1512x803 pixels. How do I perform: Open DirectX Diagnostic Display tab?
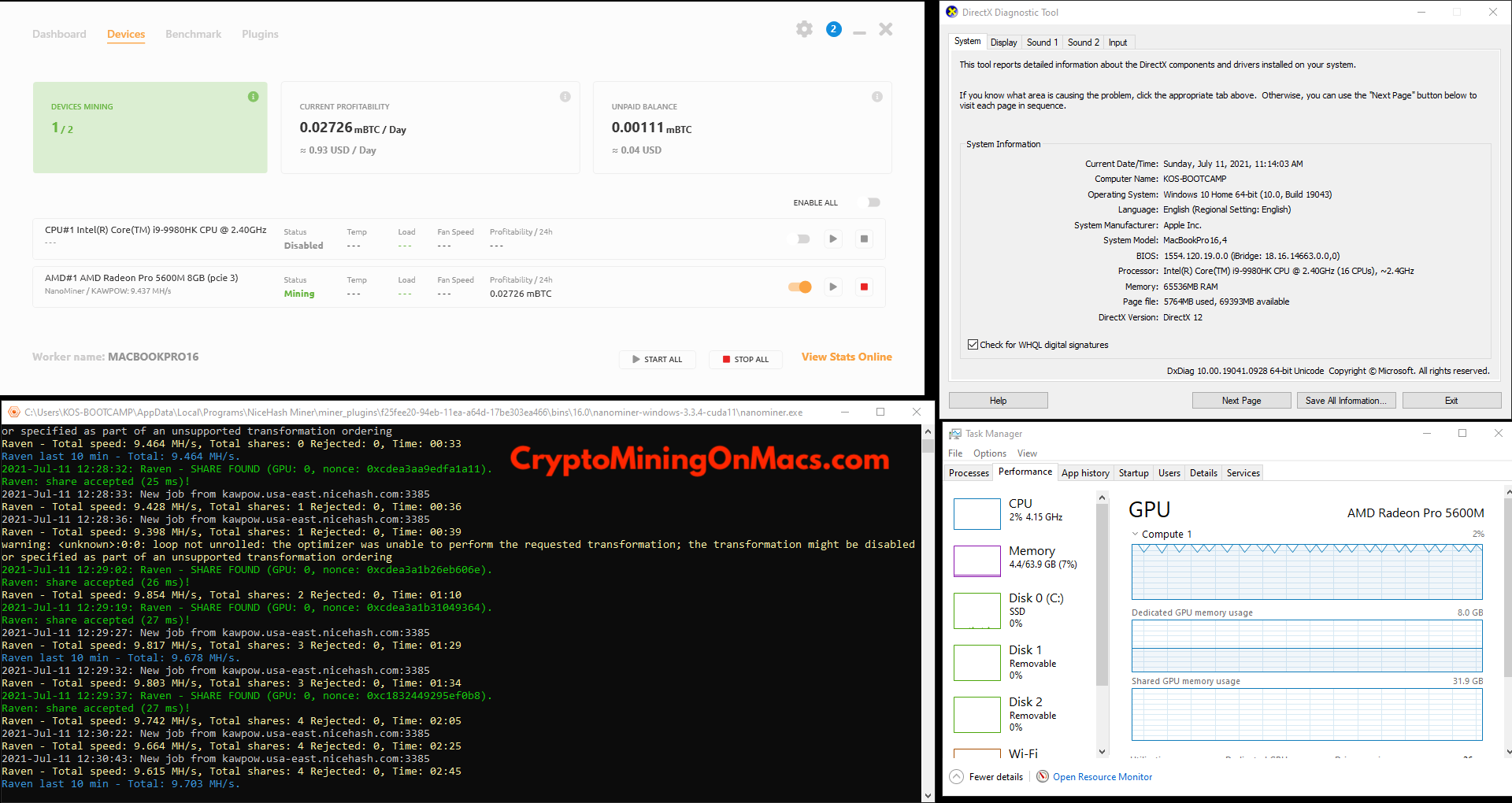(1003, 43)
